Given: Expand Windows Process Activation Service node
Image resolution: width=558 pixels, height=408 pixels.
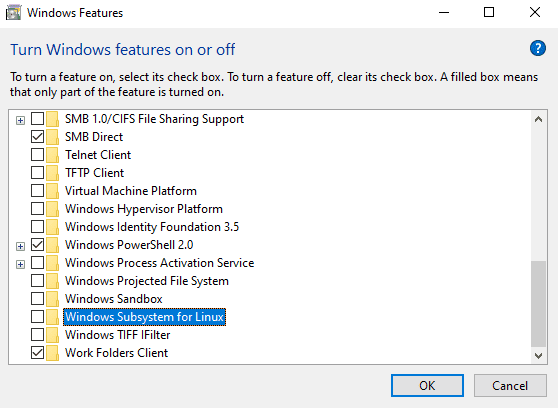Looking at the screenshot, I should pyautogui.click(x=20, y=264).
